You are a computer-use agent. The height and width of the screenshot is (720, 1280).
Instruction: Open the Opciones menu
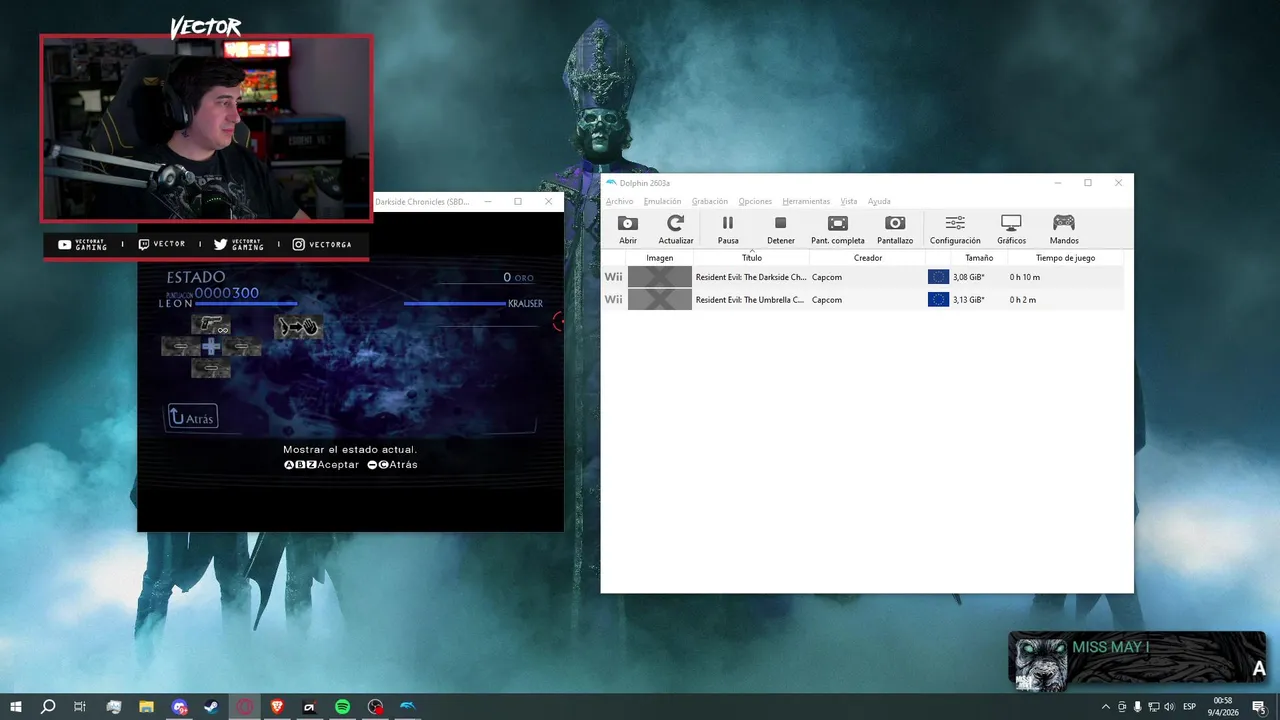coord(755,201)
